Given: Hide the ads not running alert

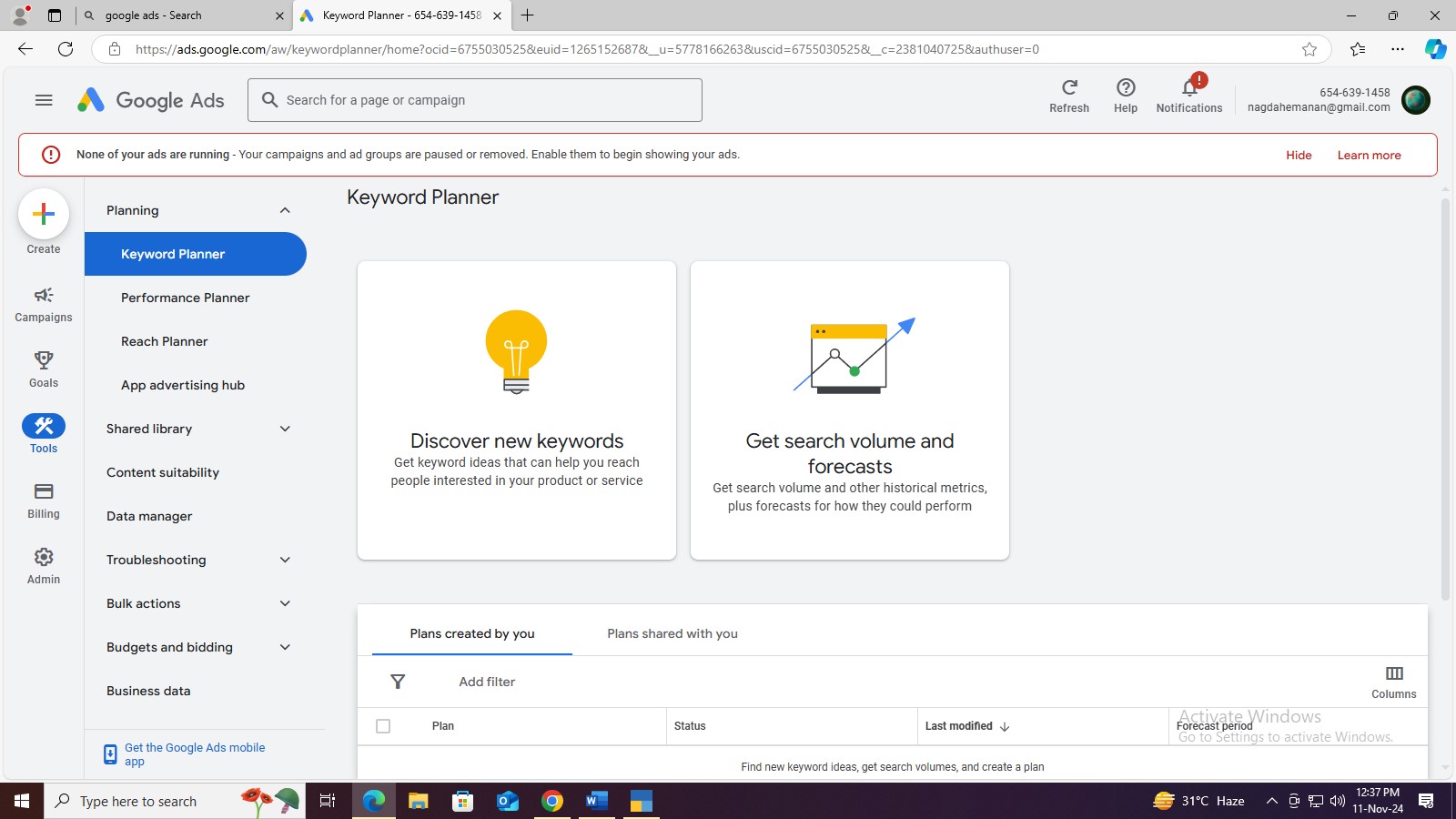Looking at the screenshot, I should pos(1298,155).
